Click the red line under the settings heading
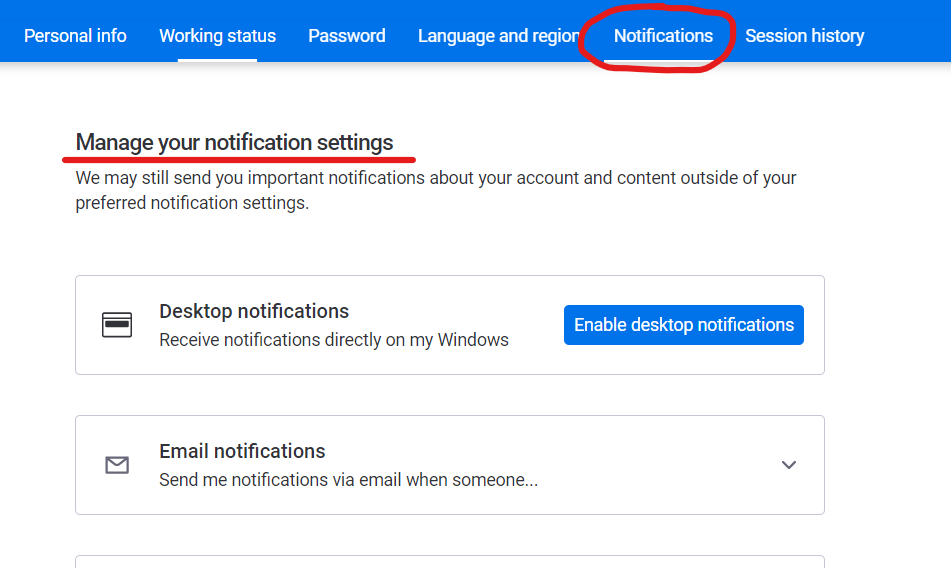 (x=238, y=160)
